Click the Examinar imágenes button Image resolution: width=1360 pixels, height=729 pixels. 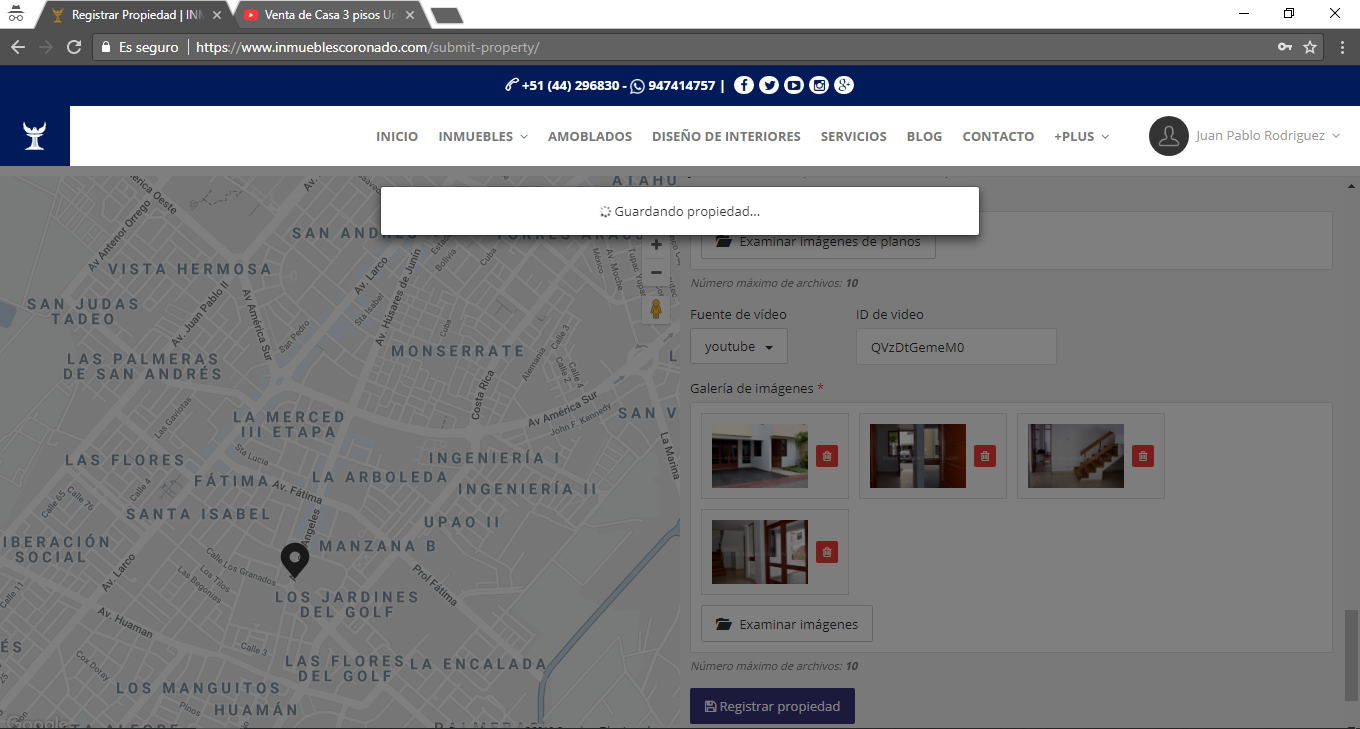(787, 624)
